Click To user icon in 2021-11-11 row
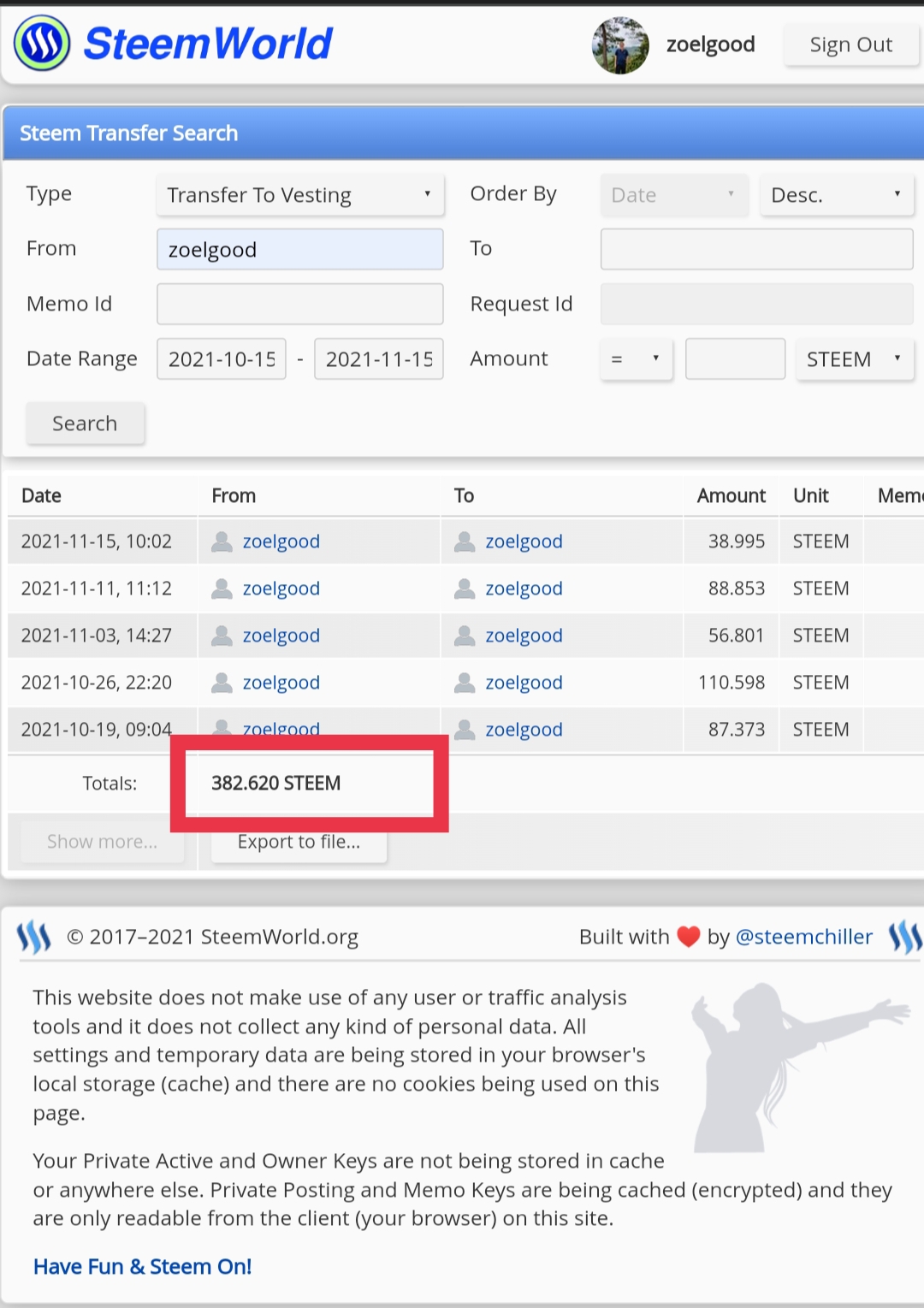The height and width of the screenshot is (1308, 924). click(x=465, y=589)
